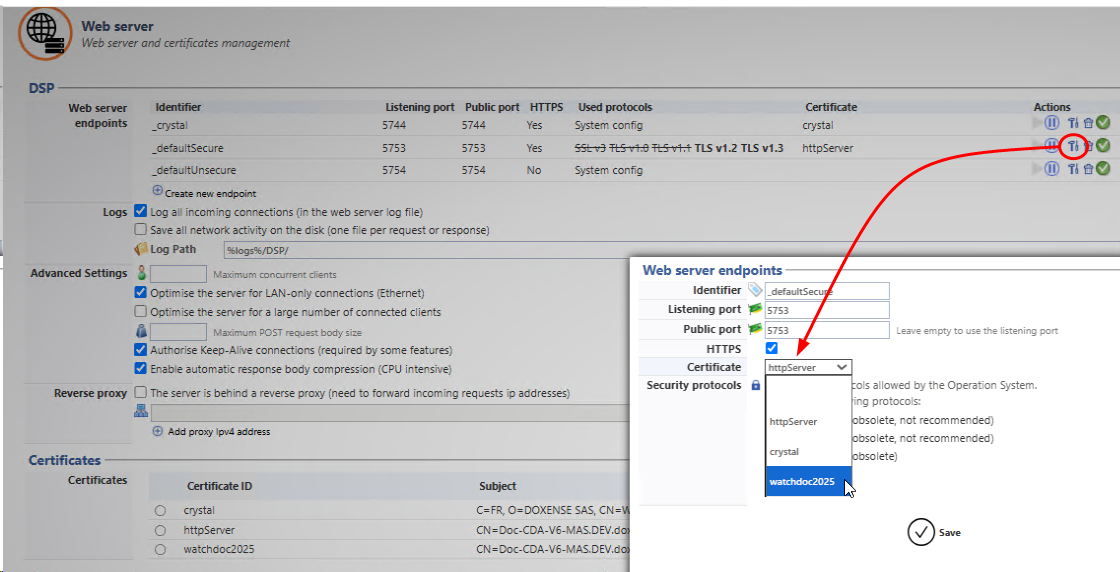Edit the _crystal endpoint with tools icon
Viewport: 1120px width, 572px height.
pyautogui.click(x=1073, y=123)
